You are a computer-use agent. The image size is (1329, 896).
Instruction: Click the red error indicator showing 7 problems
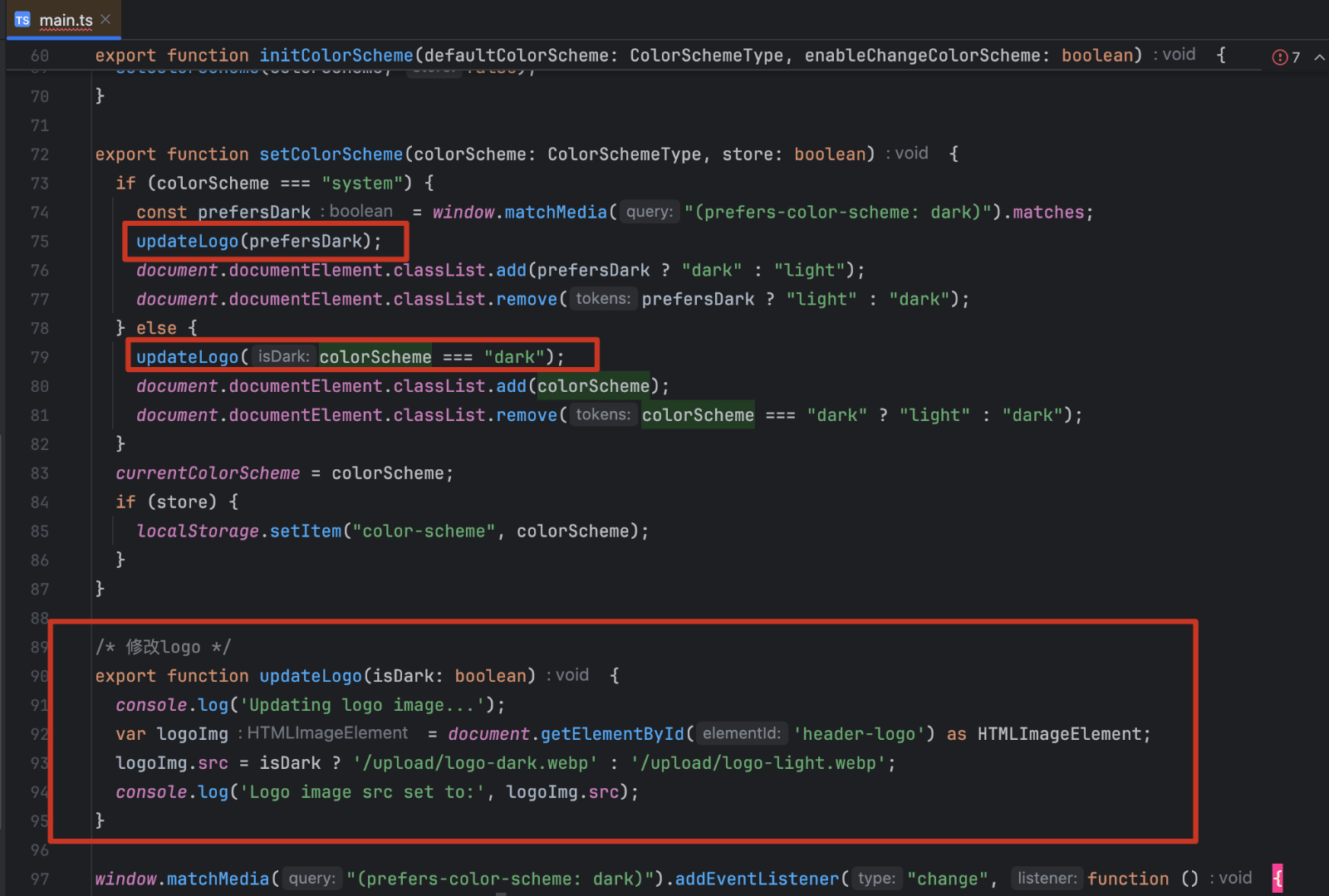(1285, 56)
